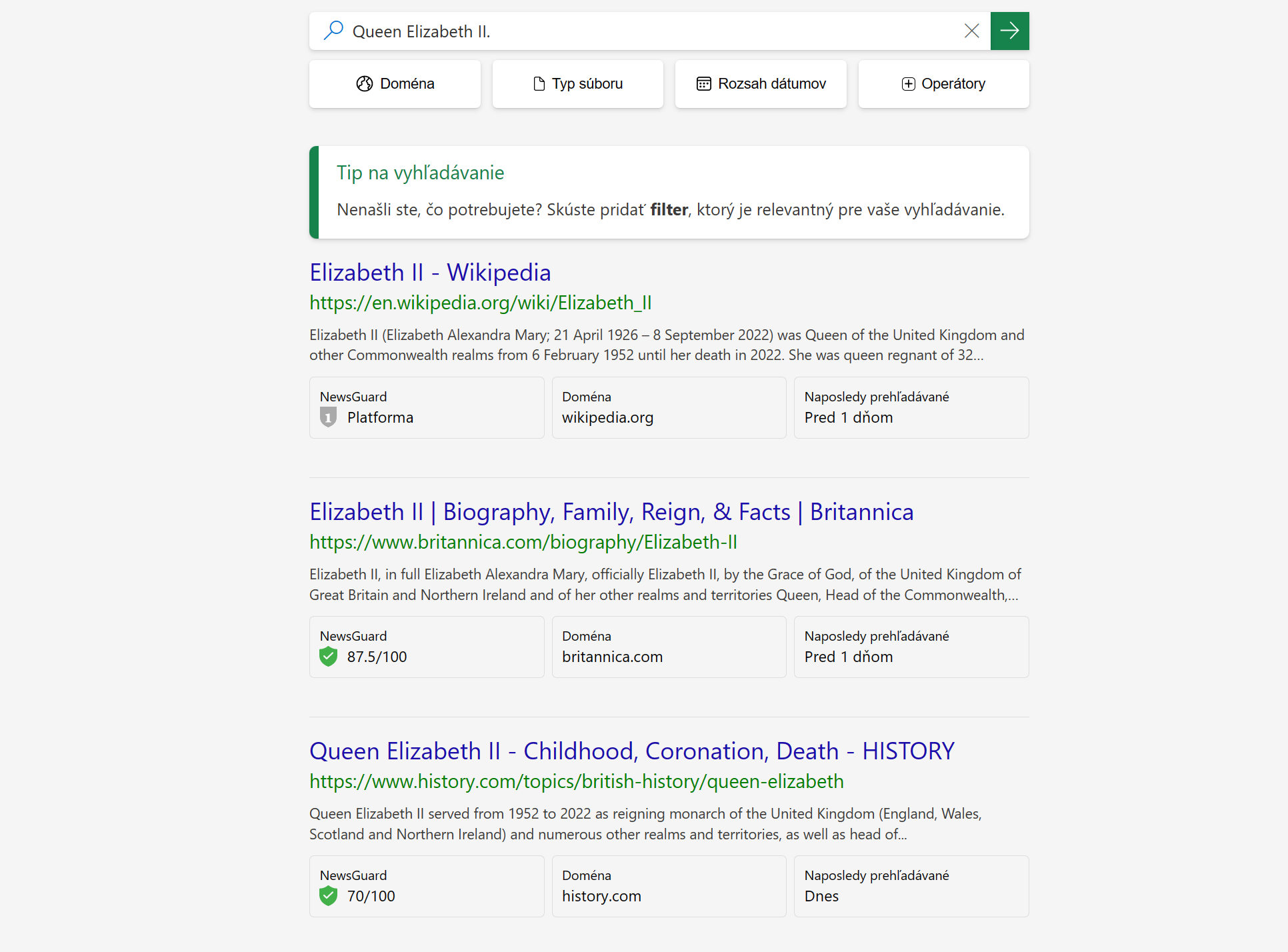Clear the search box with the X
Viewport: 1288px width, 952px height.
[x=971, y=31]
